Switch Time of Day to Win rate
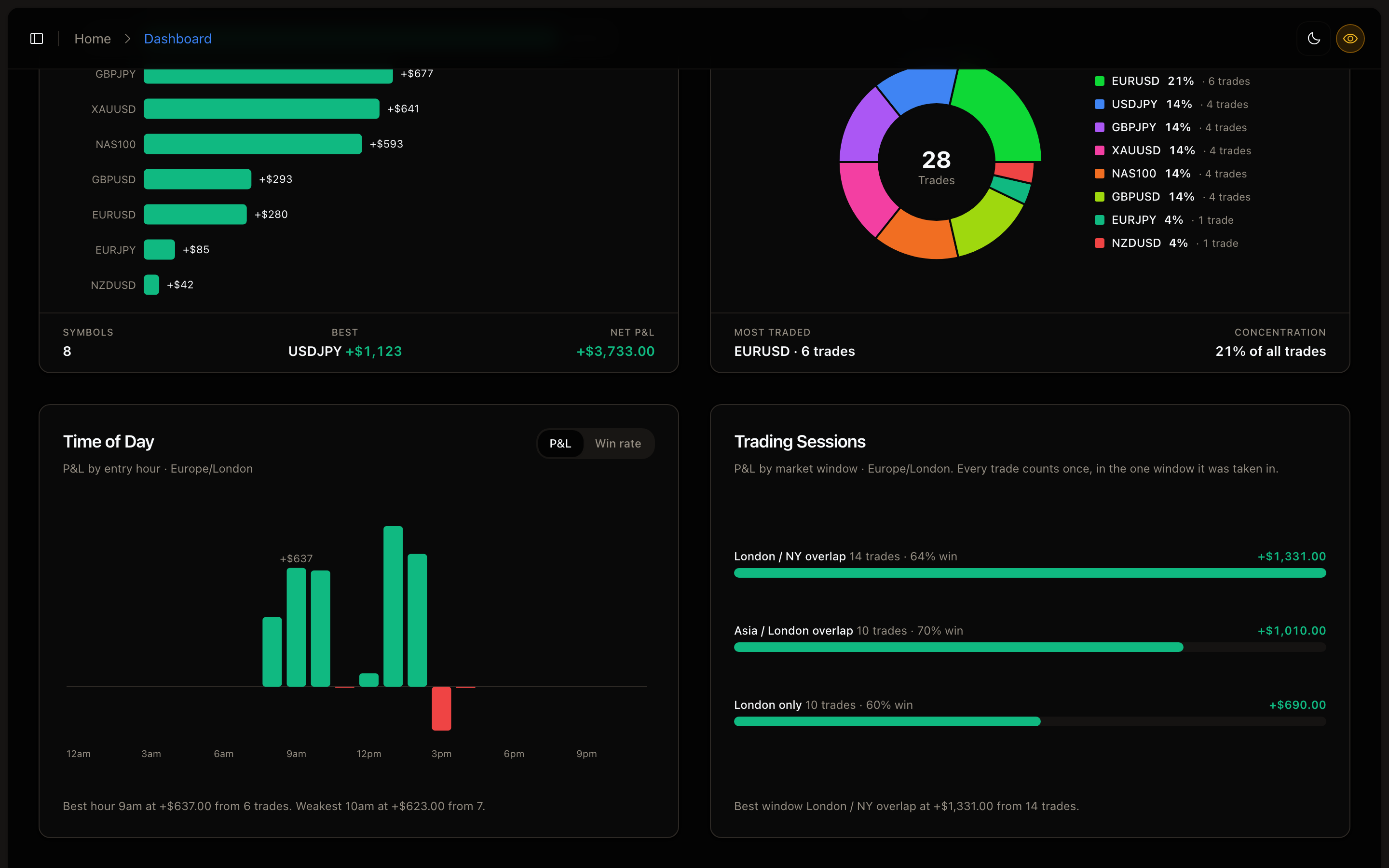1389x868 pixels. [x=618, y=443]
